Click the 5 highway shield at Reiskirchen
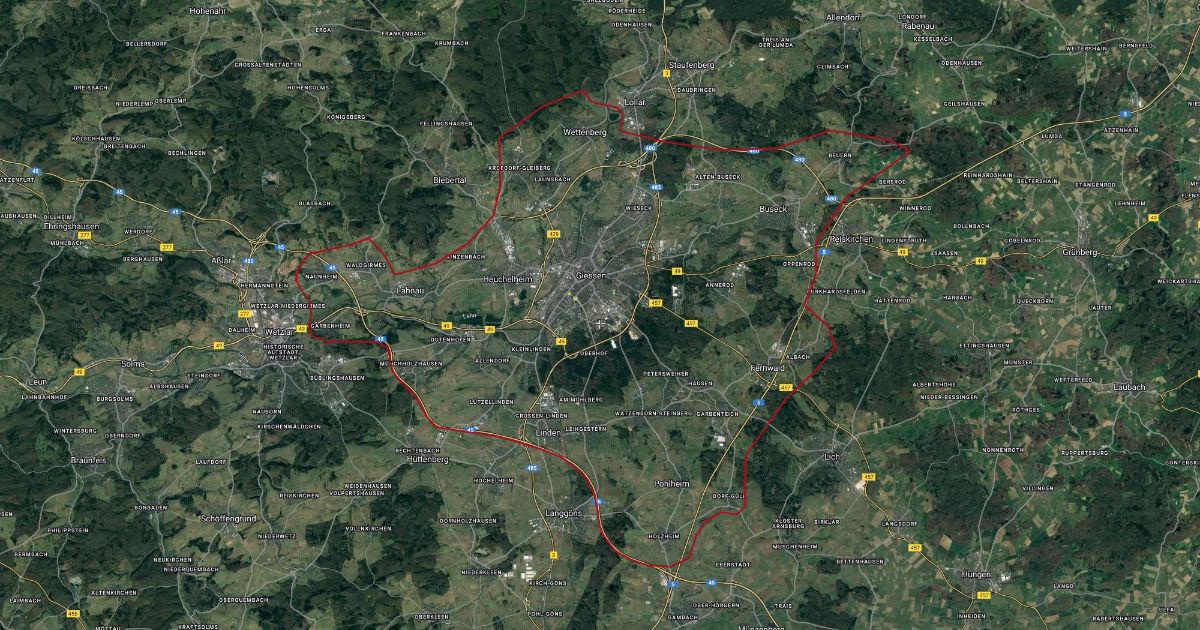 pos(823,252)
